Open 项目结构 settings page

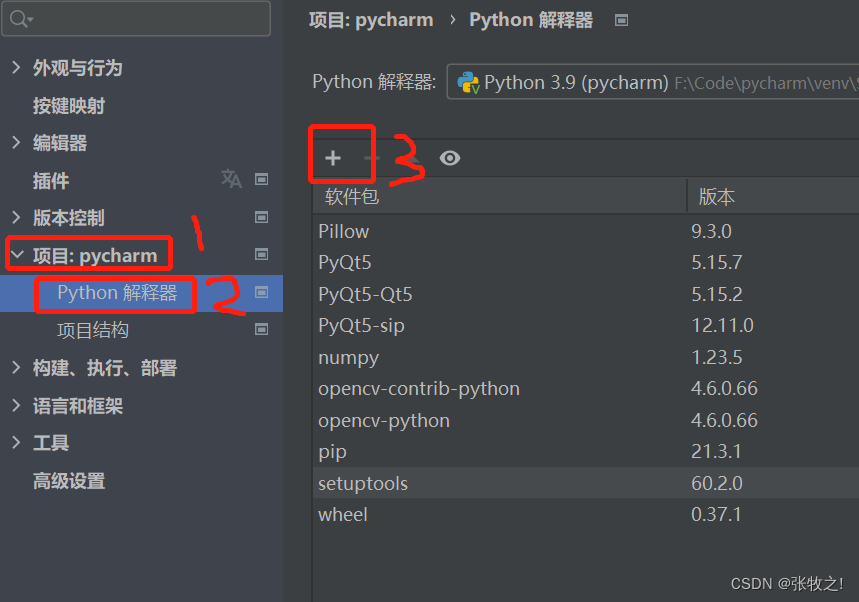pos(93,330)
